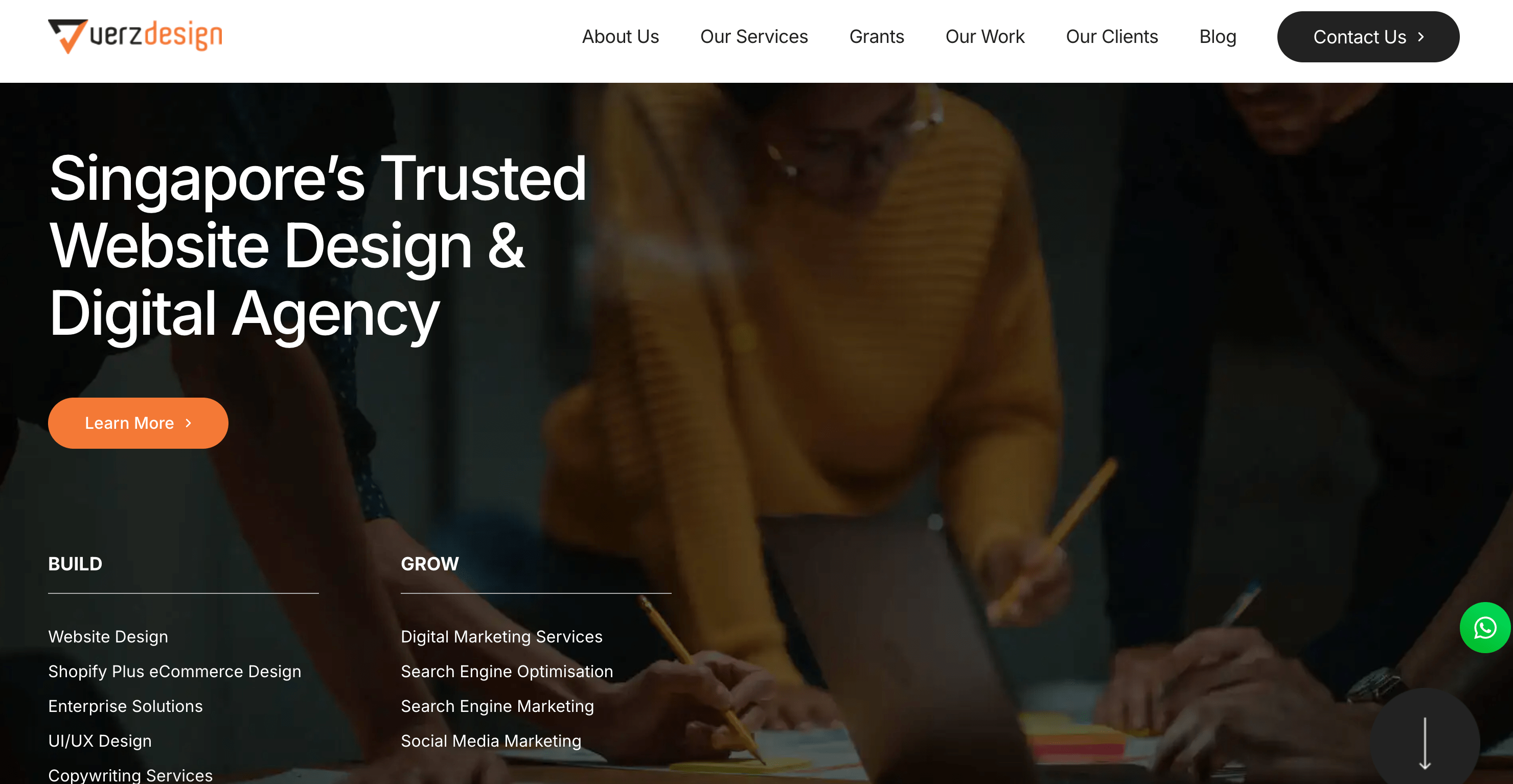
Task: Click the Verz Design logo
Action: tap(135, 36)
